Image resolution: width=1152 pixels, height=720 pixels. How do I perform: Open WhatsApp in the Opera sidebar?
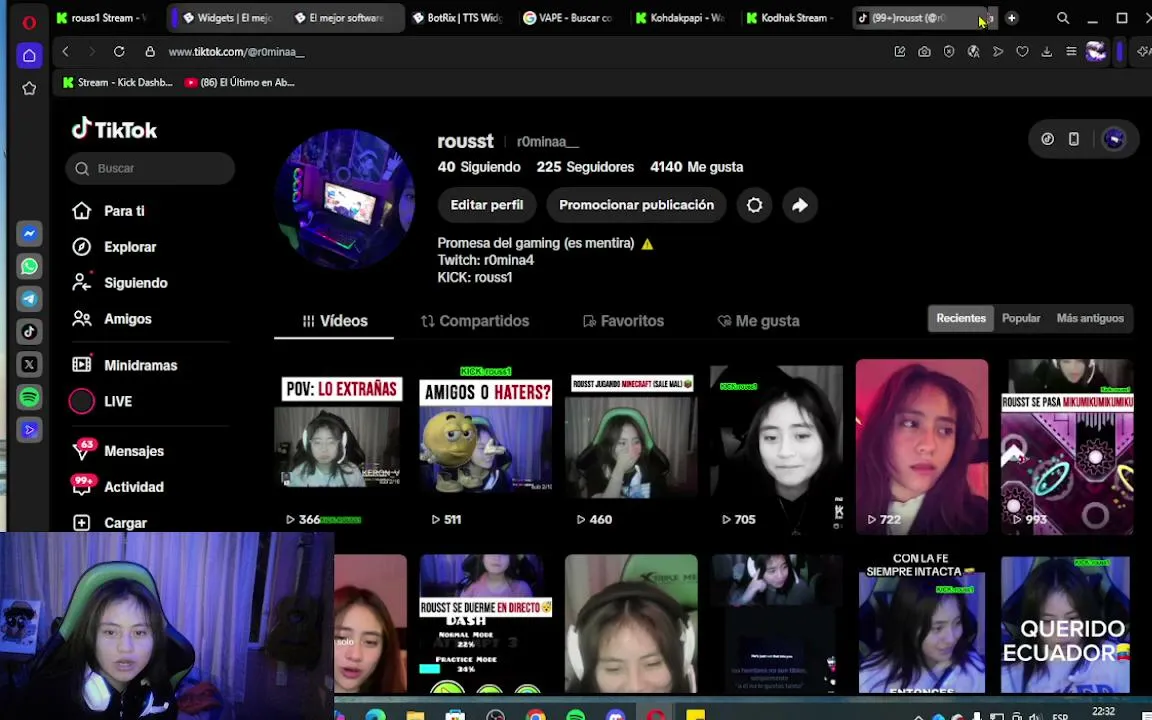coord(29,266)
